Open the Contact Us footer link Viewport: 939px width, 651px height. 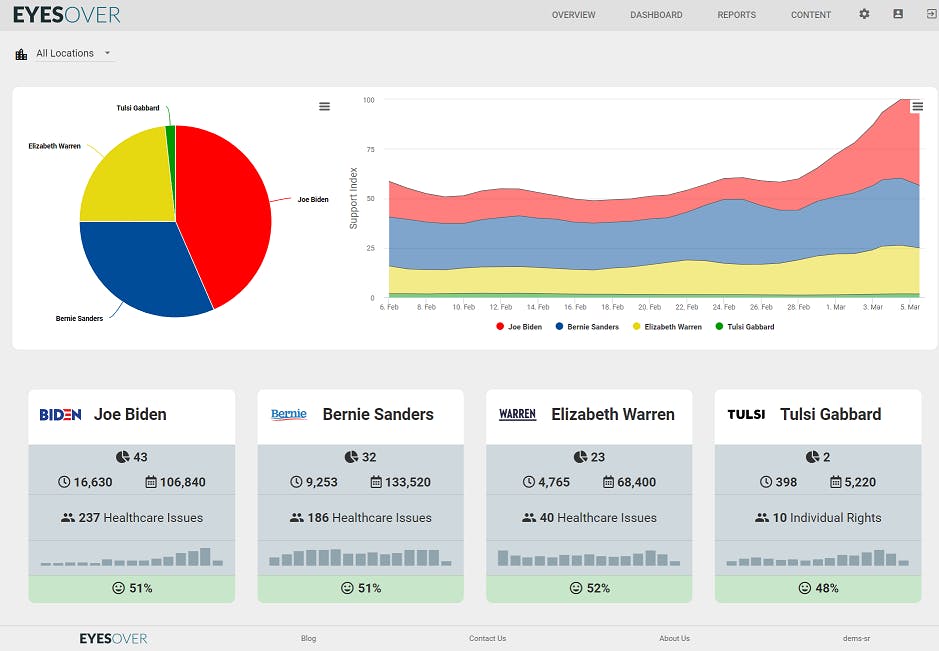pos(487,638)
